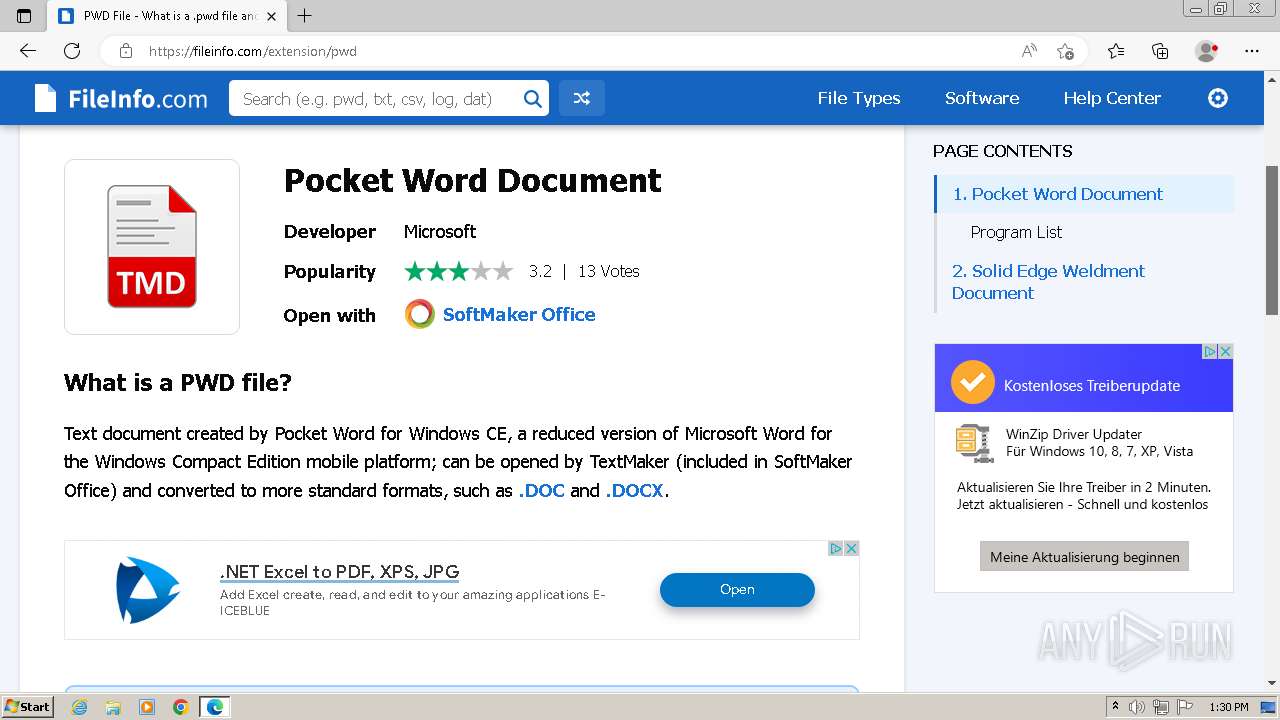Screen dimensions: 1280x720
Task: Click .NET Excel to PDF ad title
Action: click(x=339, y=572)
